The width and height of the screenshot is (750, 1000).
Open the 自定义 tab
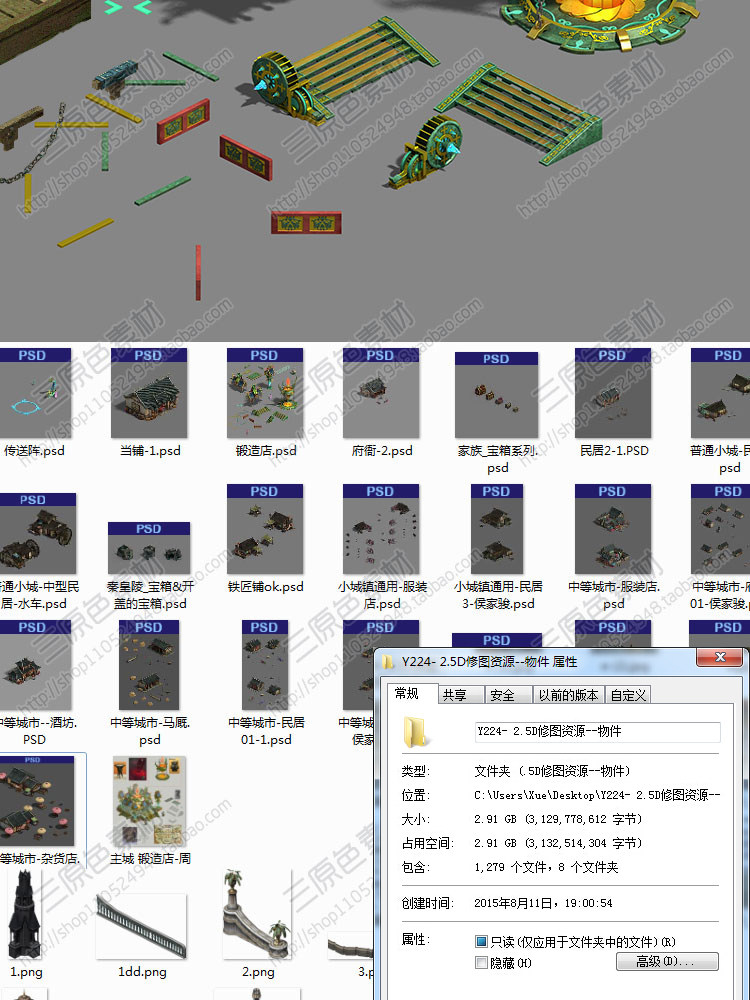[628, 695]
